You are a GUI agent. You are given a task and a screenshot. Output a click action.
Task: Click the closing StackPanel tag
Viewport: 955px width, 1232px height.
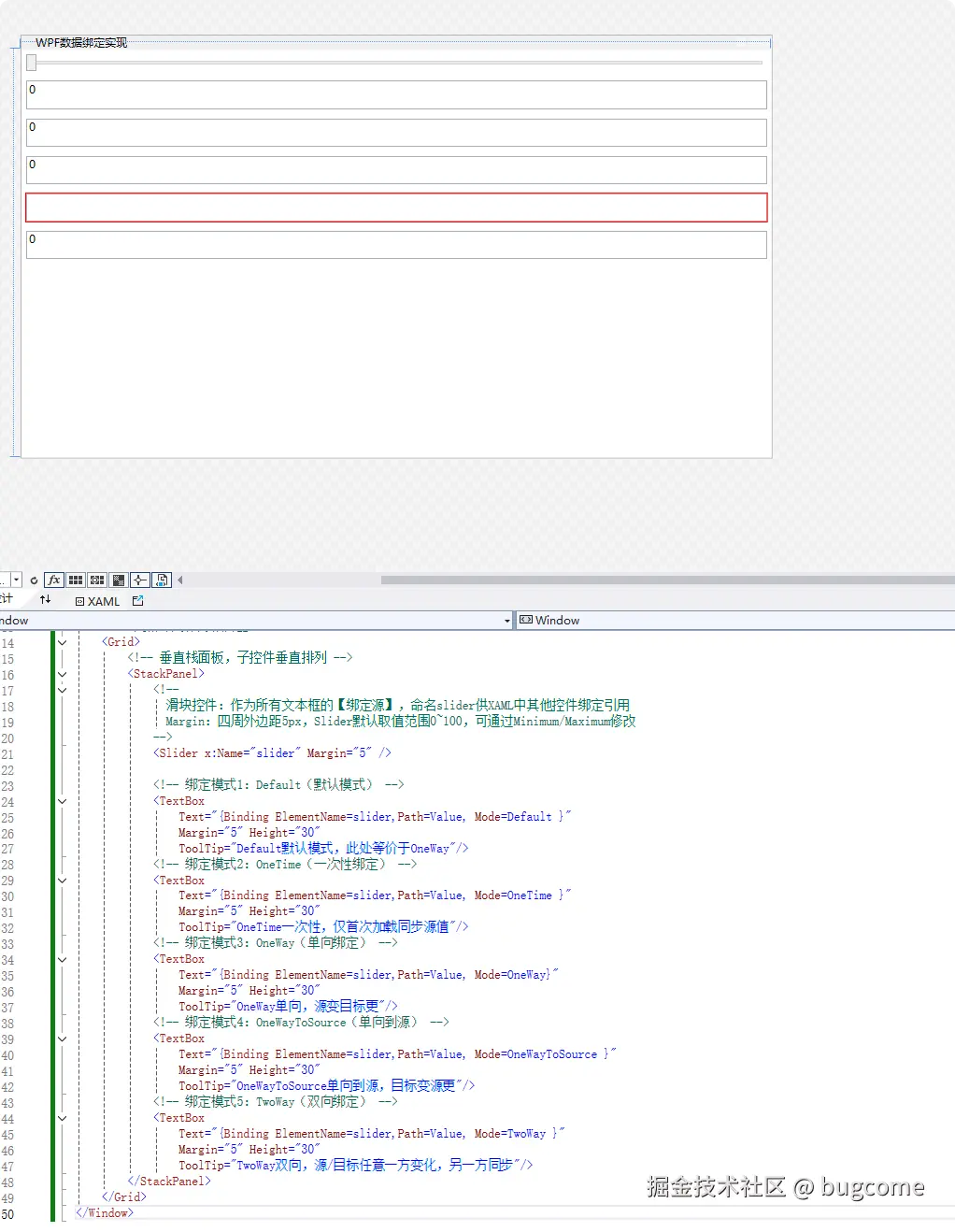(x=169, y=1182)
